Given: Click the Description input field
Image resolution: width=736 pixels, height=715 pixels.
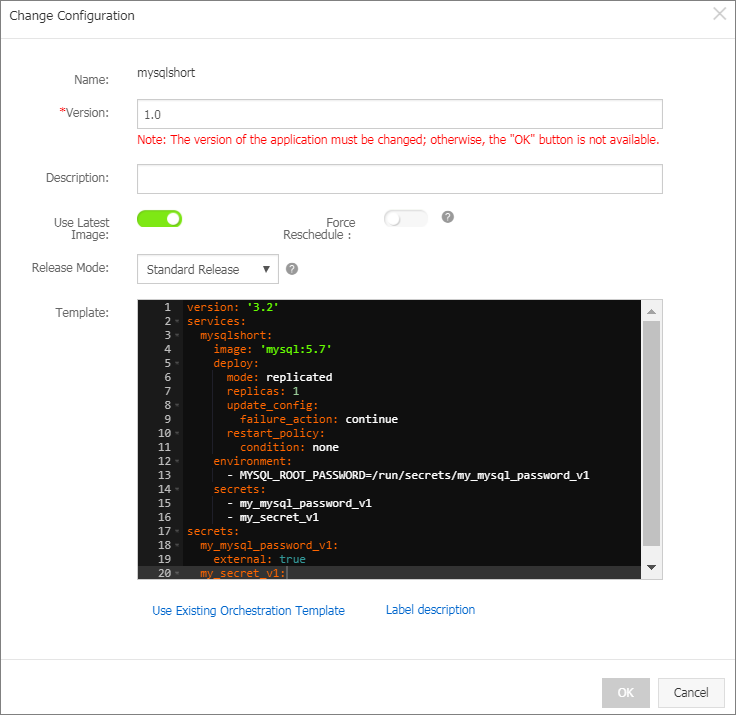Looking at the screenshot, I should (x=400, y=179).
